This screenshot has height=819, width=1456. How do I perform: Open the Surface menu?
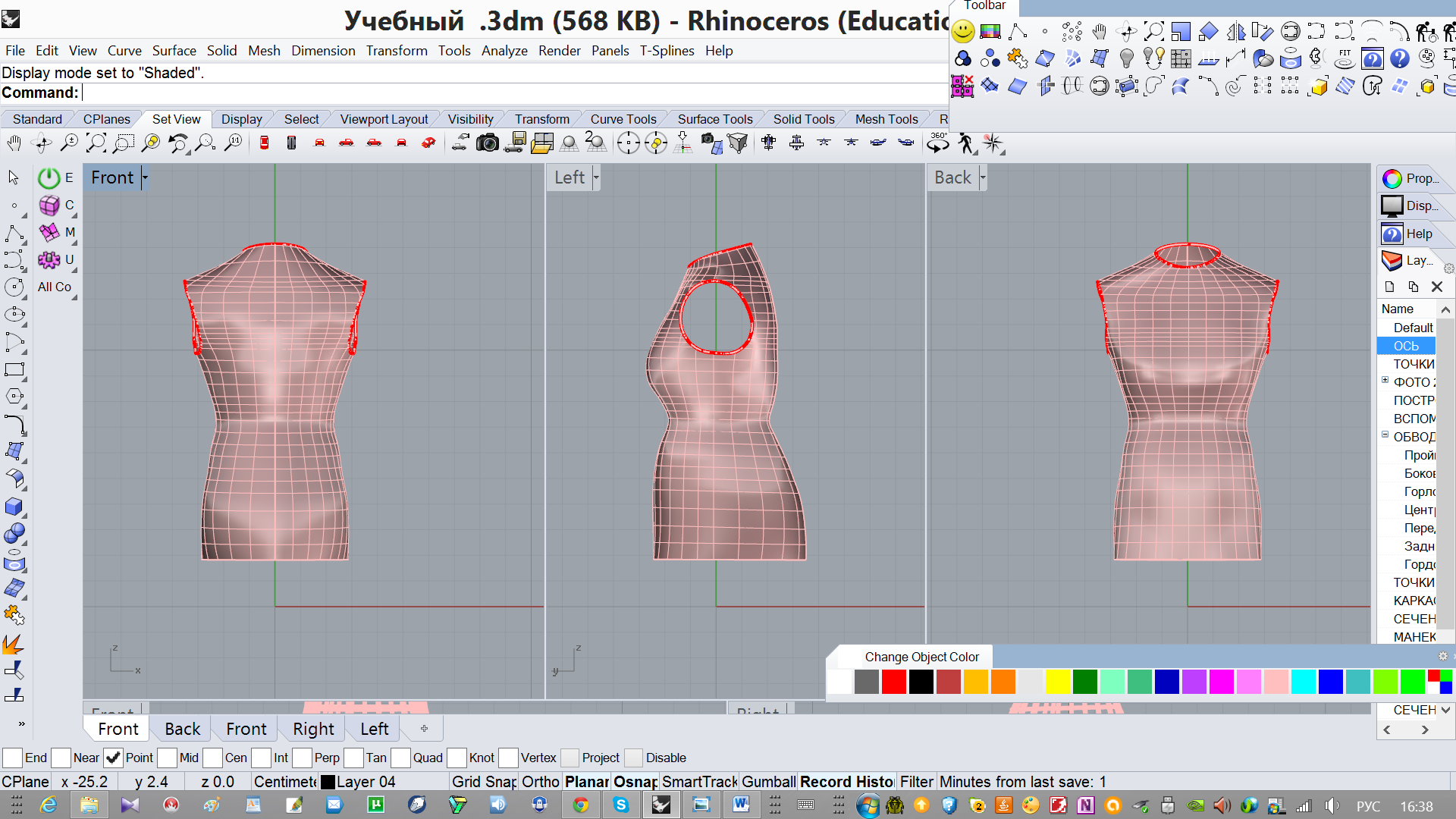(x=174, y=51)
